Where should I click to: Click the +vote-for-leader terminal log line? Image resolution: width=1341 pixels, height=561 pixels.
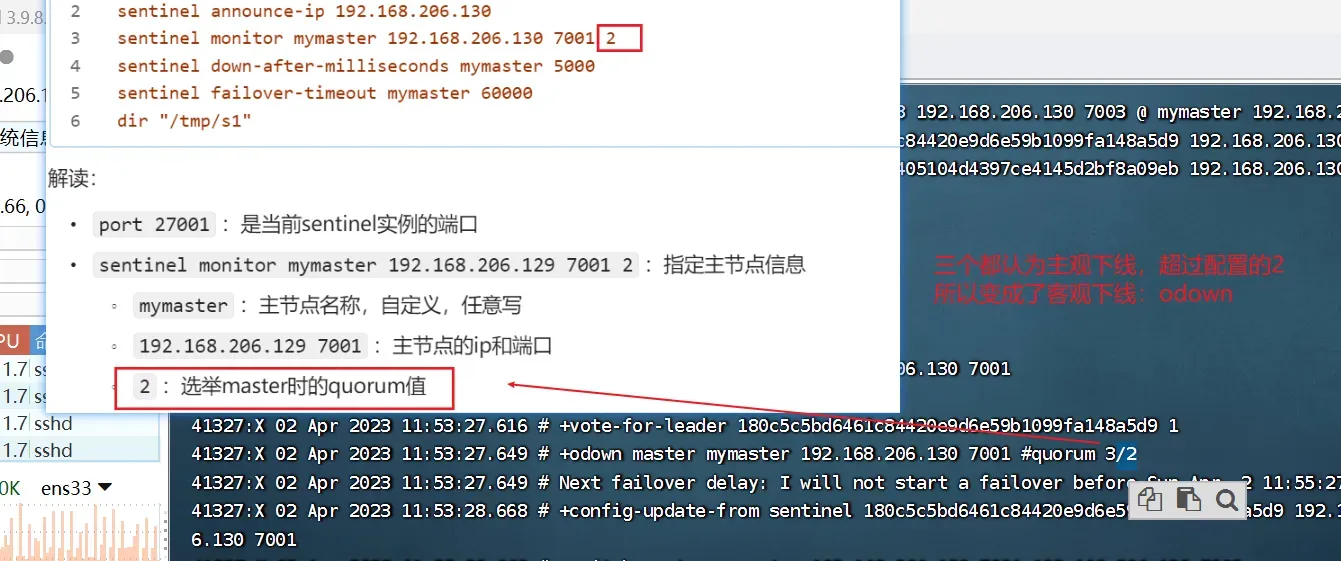[685, 425]
